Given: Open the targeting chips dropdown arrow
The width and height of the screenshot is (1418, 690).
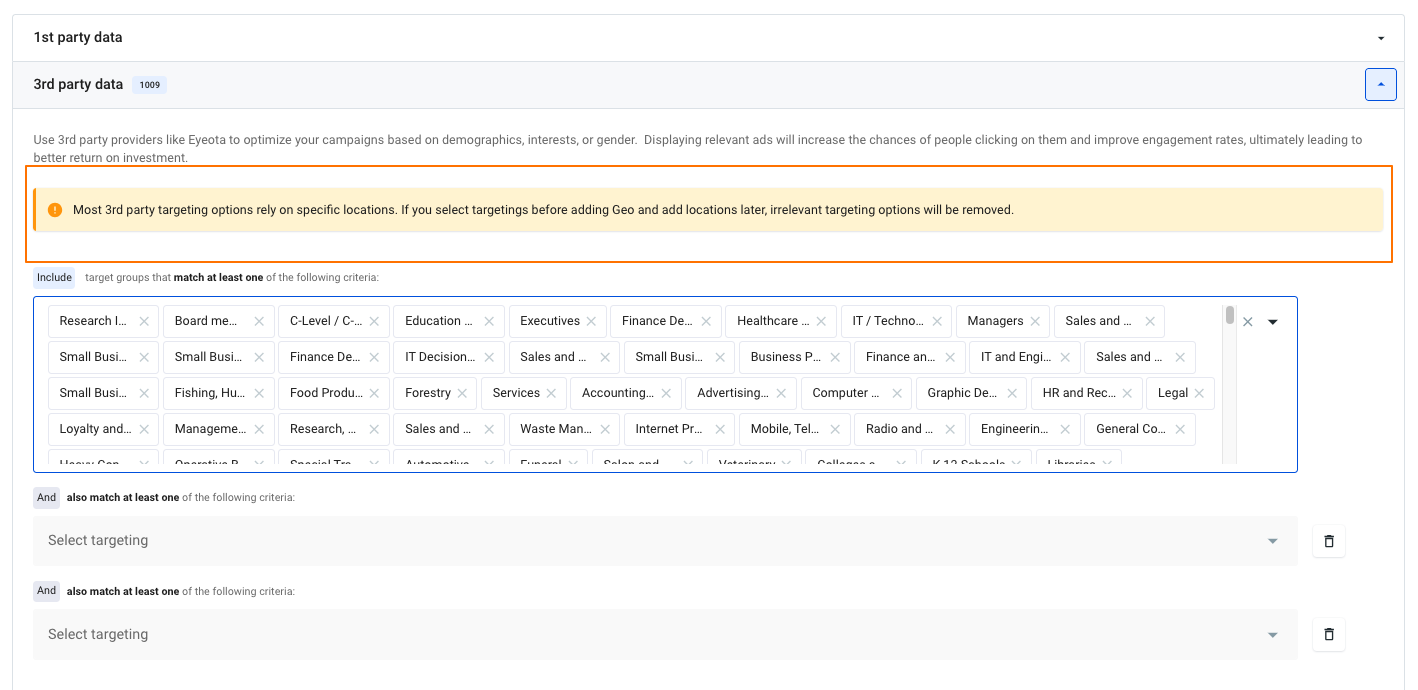Looking at the screenshot, I should point(1273,321).
